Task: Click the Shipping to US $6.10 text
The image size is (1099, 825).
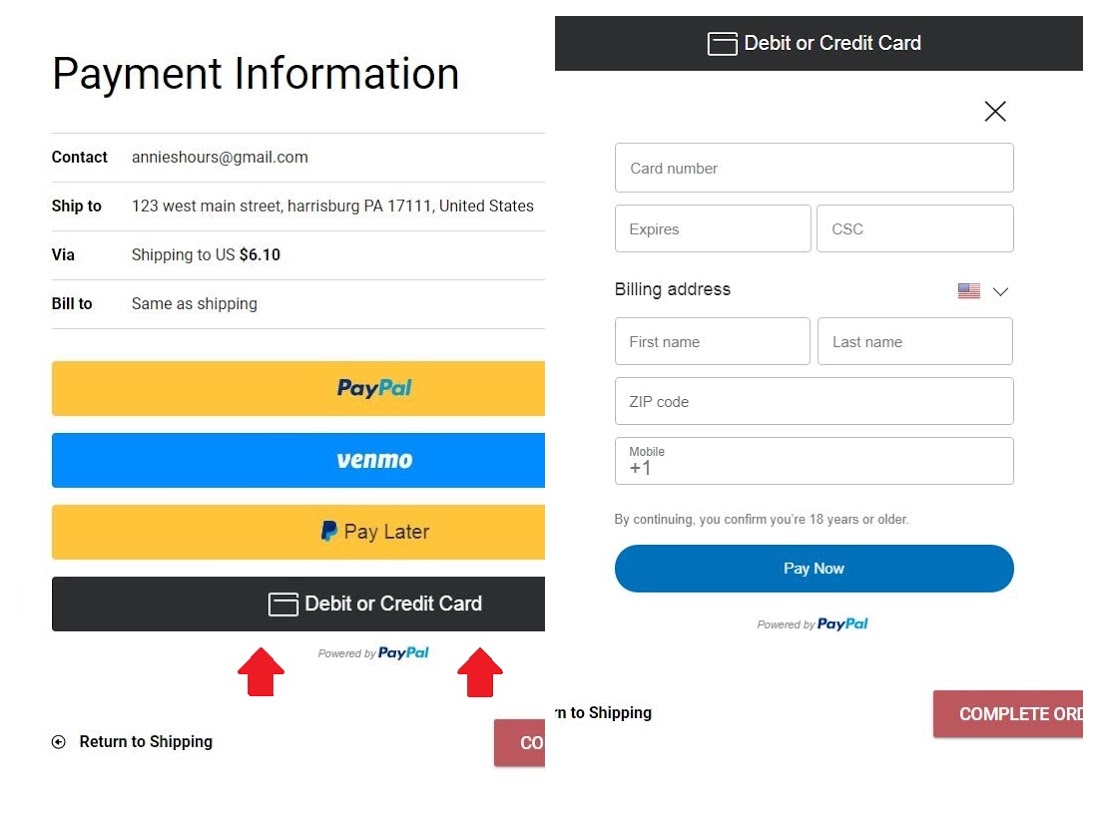Action: [x=206, y=254]
